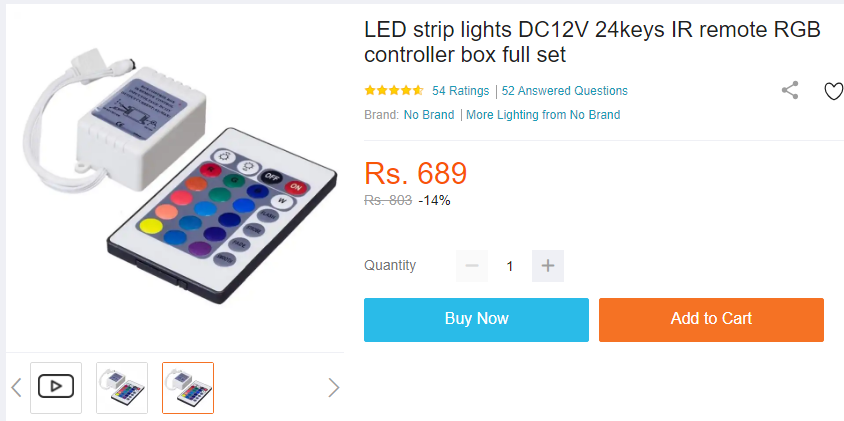The width and height of the screenshot is (844, 421).
Task: Click the star rating icons
Action: pyautogui.click(x=393, y=90)
